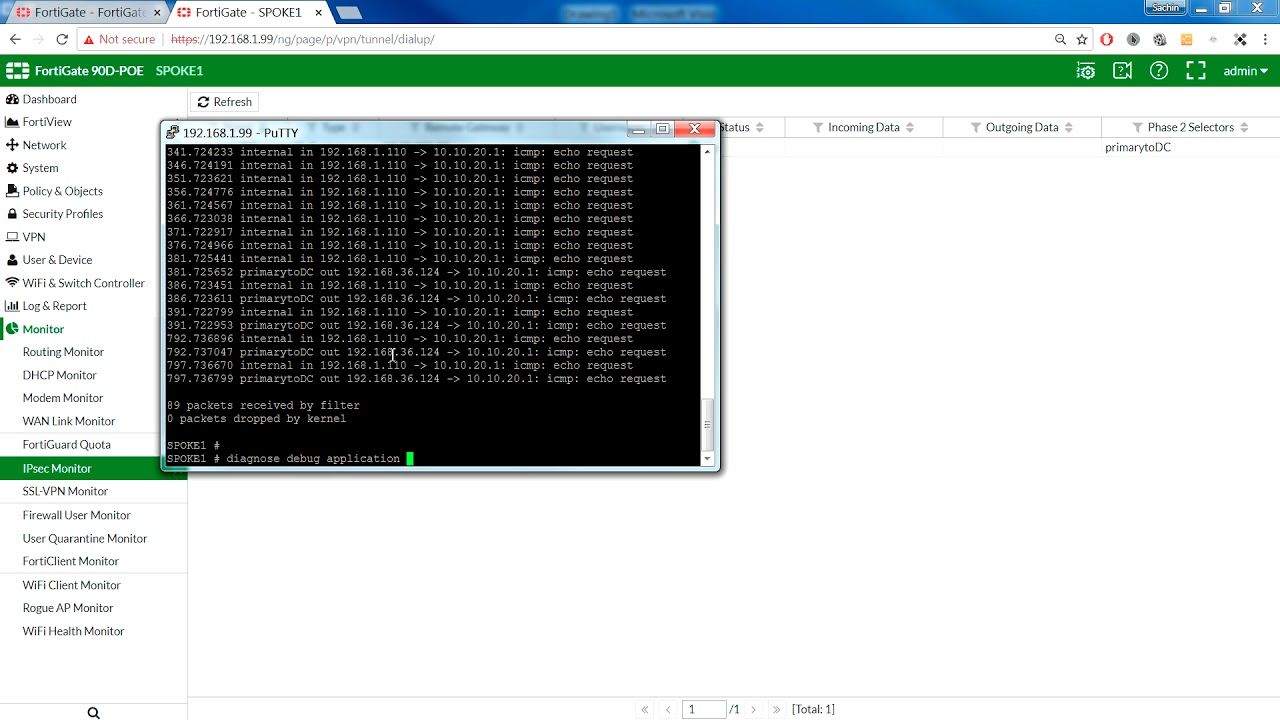
Task: Select Modem Monitor
Action: point(63,398)
